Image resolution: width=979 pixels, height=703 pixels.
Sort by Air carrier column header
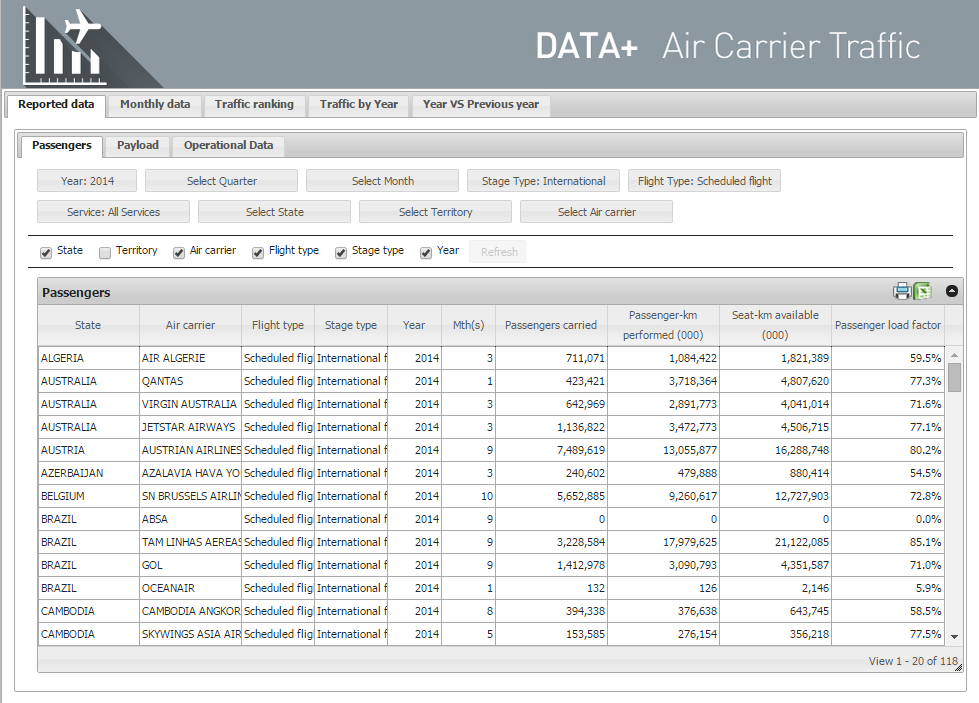click(190, 325)
